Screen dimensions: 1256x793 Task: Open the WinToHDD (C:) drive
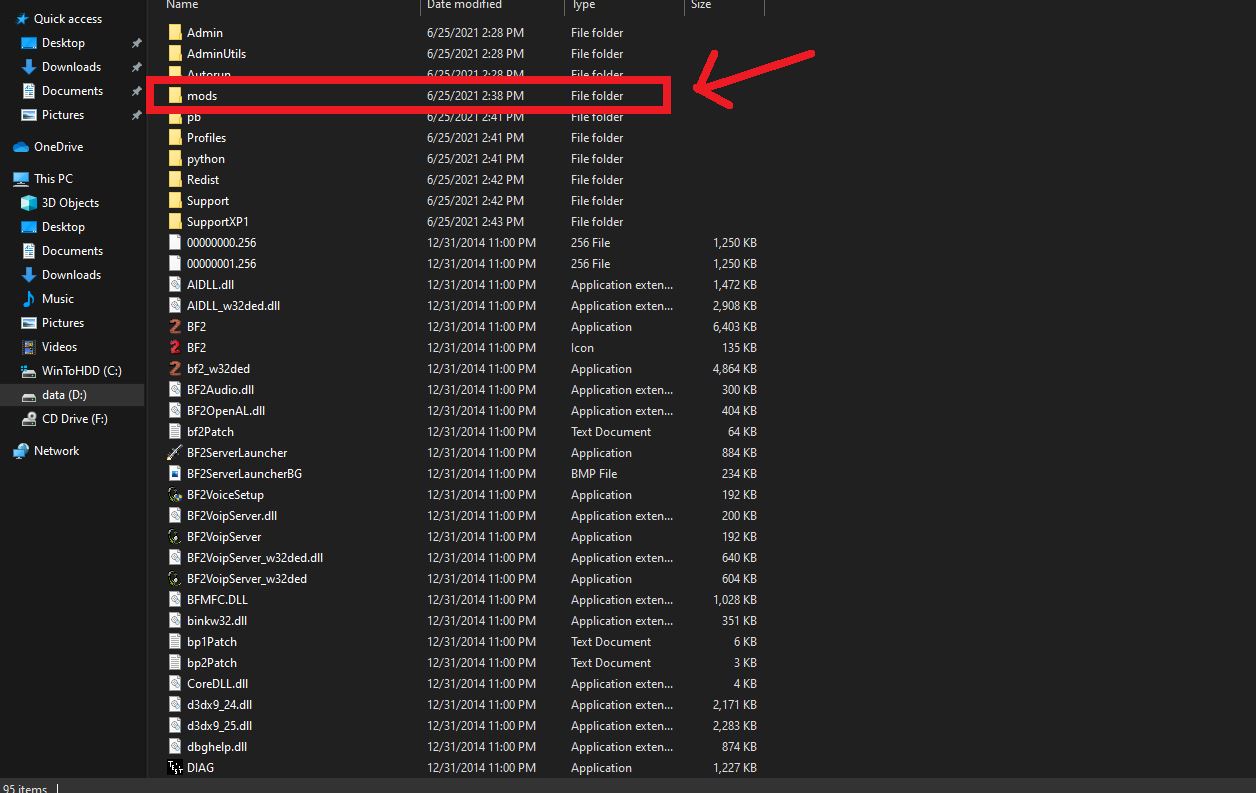click(x=81, y=371)
